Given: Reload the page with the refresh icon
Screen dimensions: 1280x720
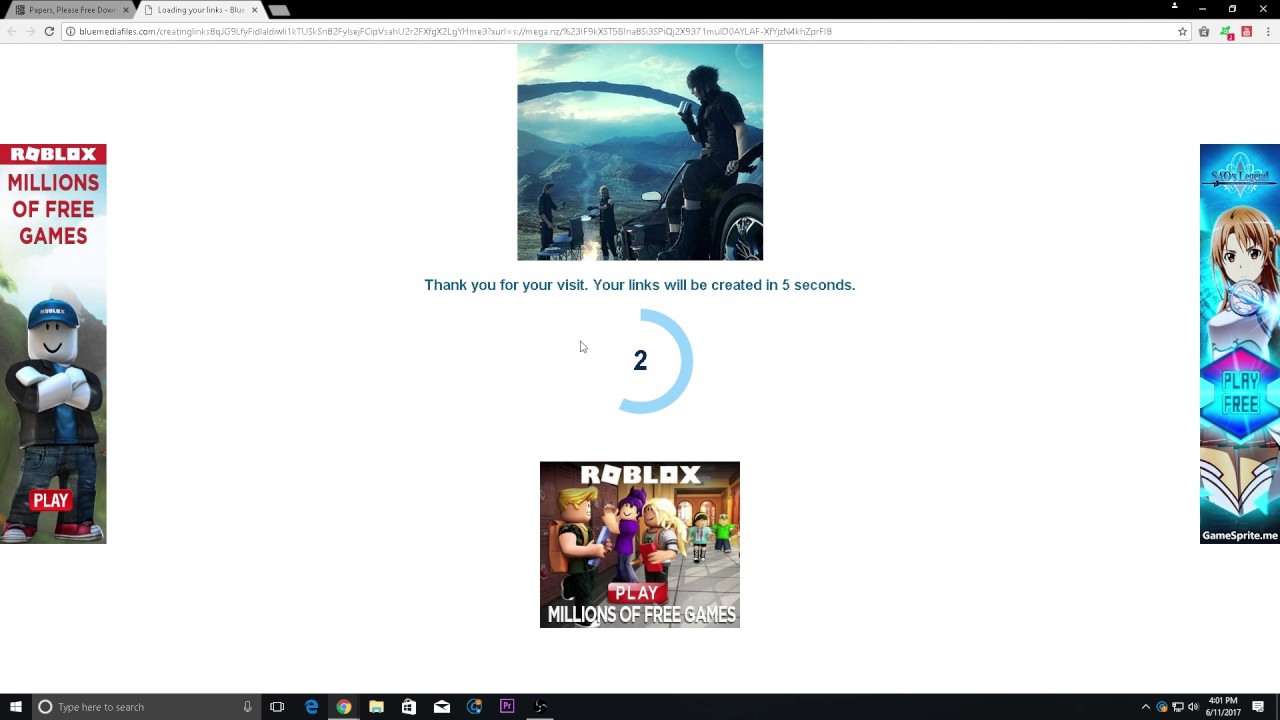Looking at the screenshot, I should 49,31.
